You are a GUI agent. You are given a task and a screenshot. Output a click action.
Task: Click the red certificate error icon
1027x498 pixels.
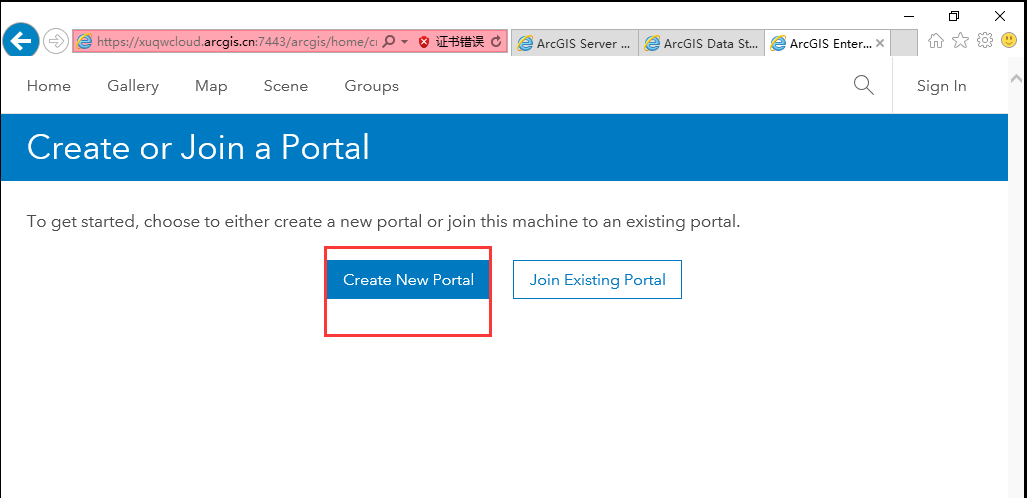tap(424, 42)
